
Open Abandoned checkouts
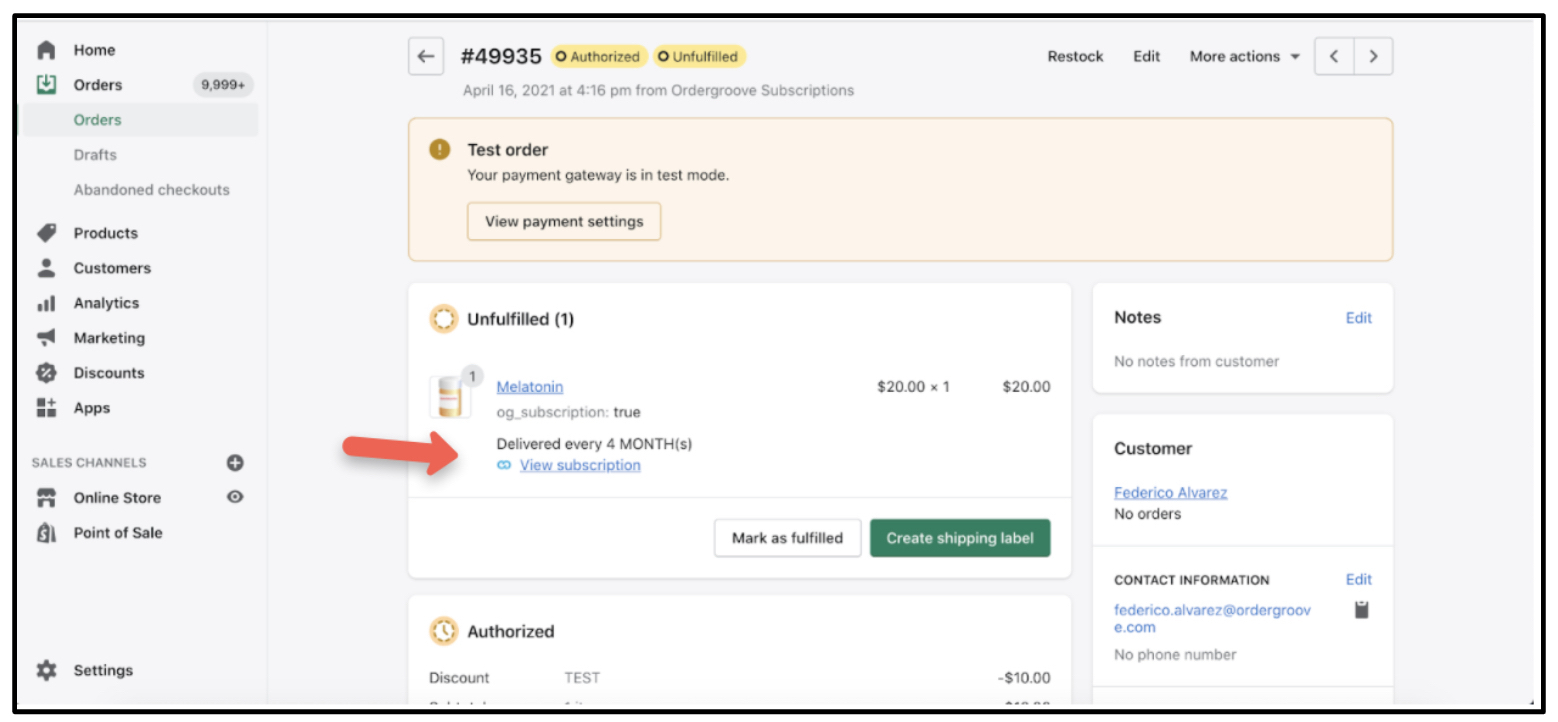coord(151,189)
